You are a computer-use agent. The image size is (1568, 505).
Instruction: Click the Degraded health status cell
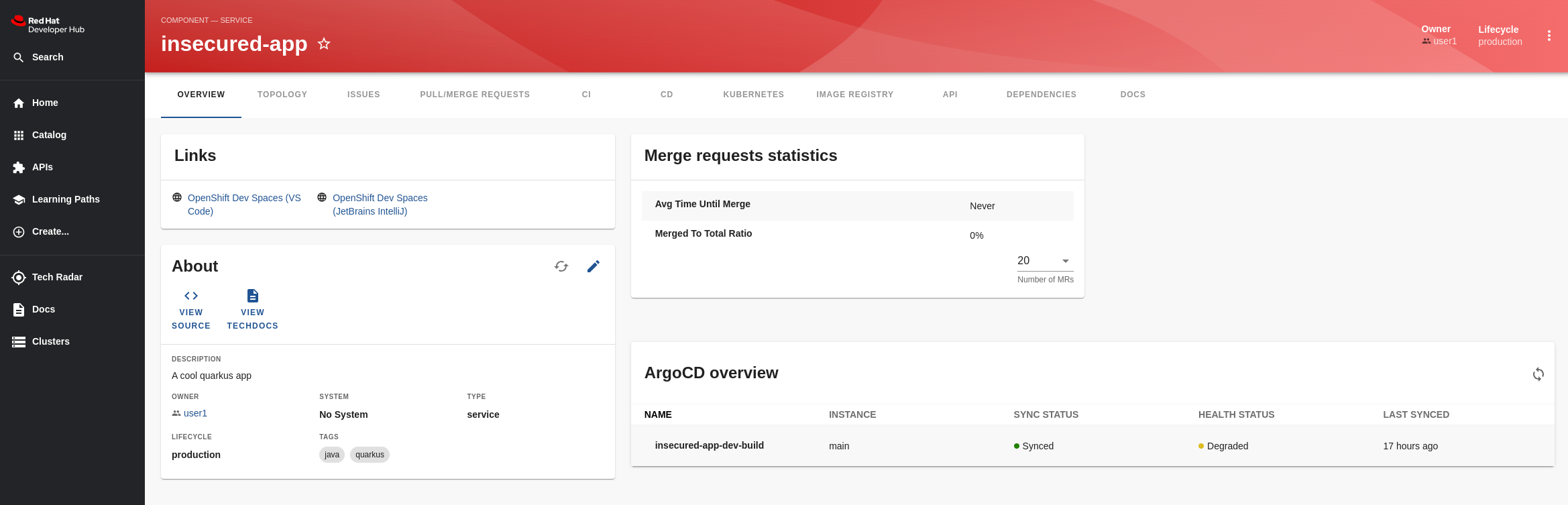click(x=1223, y=446)
